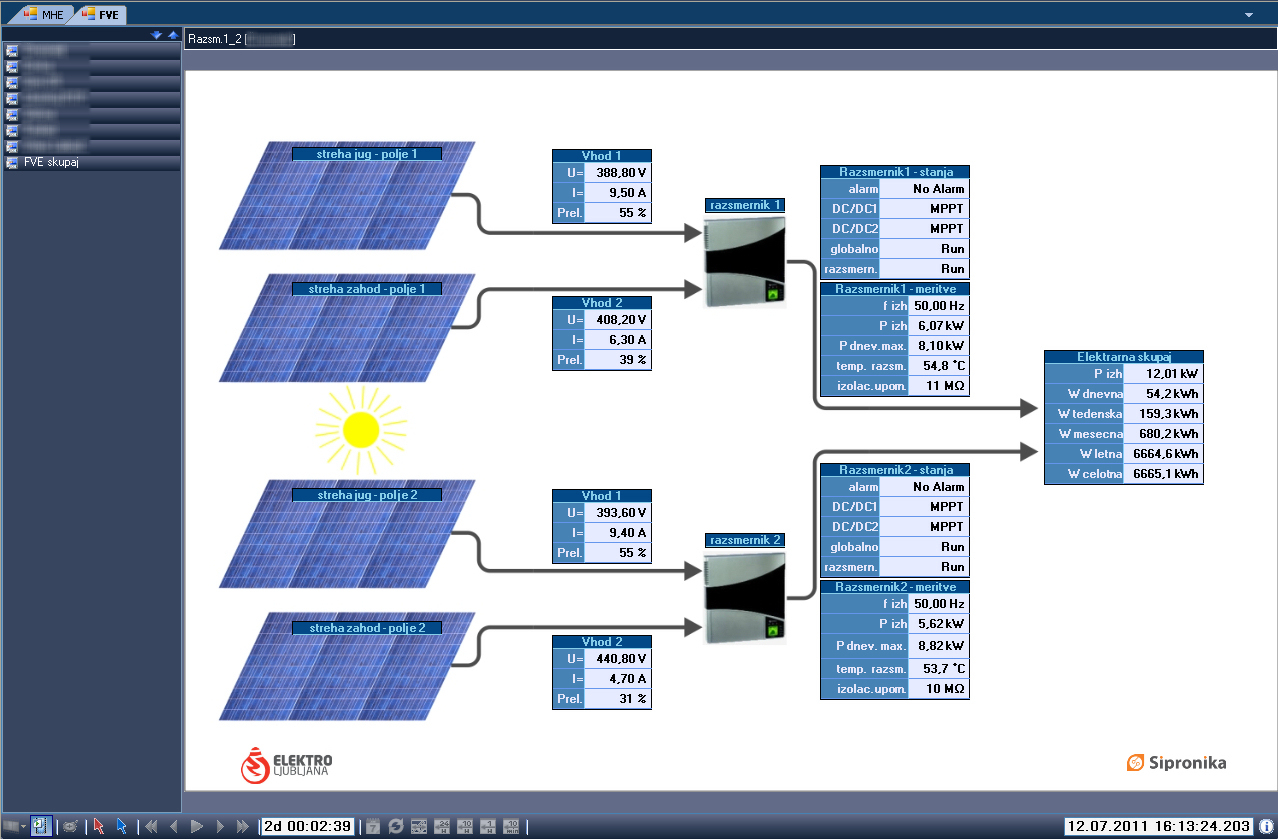The width and height of the screenshot is (1278, 839).
Task: Click the blue up arrow above the list
Action: pyautogui.click(x=172, y=35)
